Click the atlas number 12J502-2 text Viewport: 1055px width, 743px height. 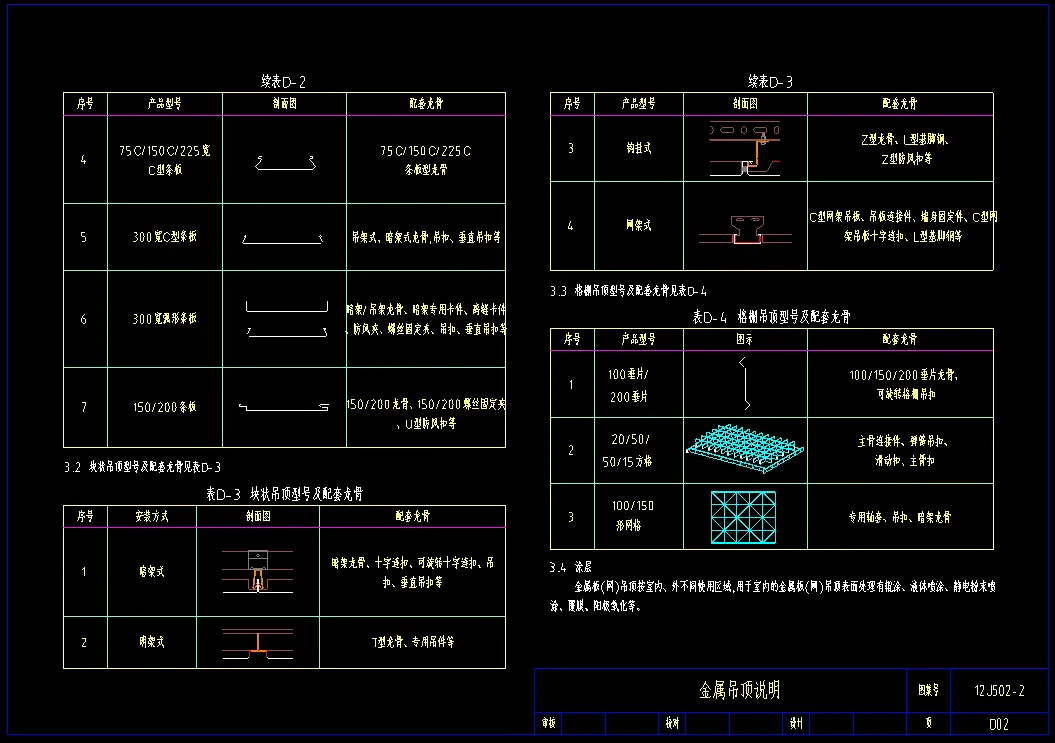(x=999, y=690)
